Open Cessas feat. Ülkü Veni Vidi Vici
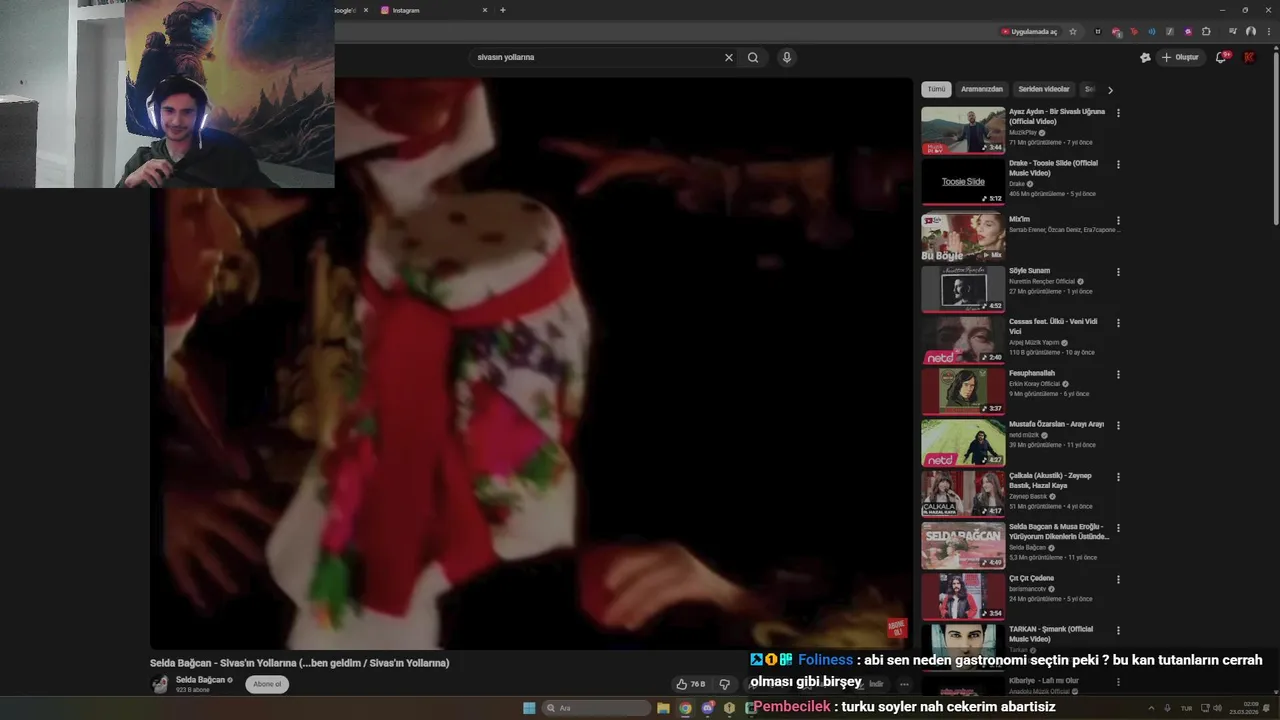 pyautogui.click(x=1053, y=327)
